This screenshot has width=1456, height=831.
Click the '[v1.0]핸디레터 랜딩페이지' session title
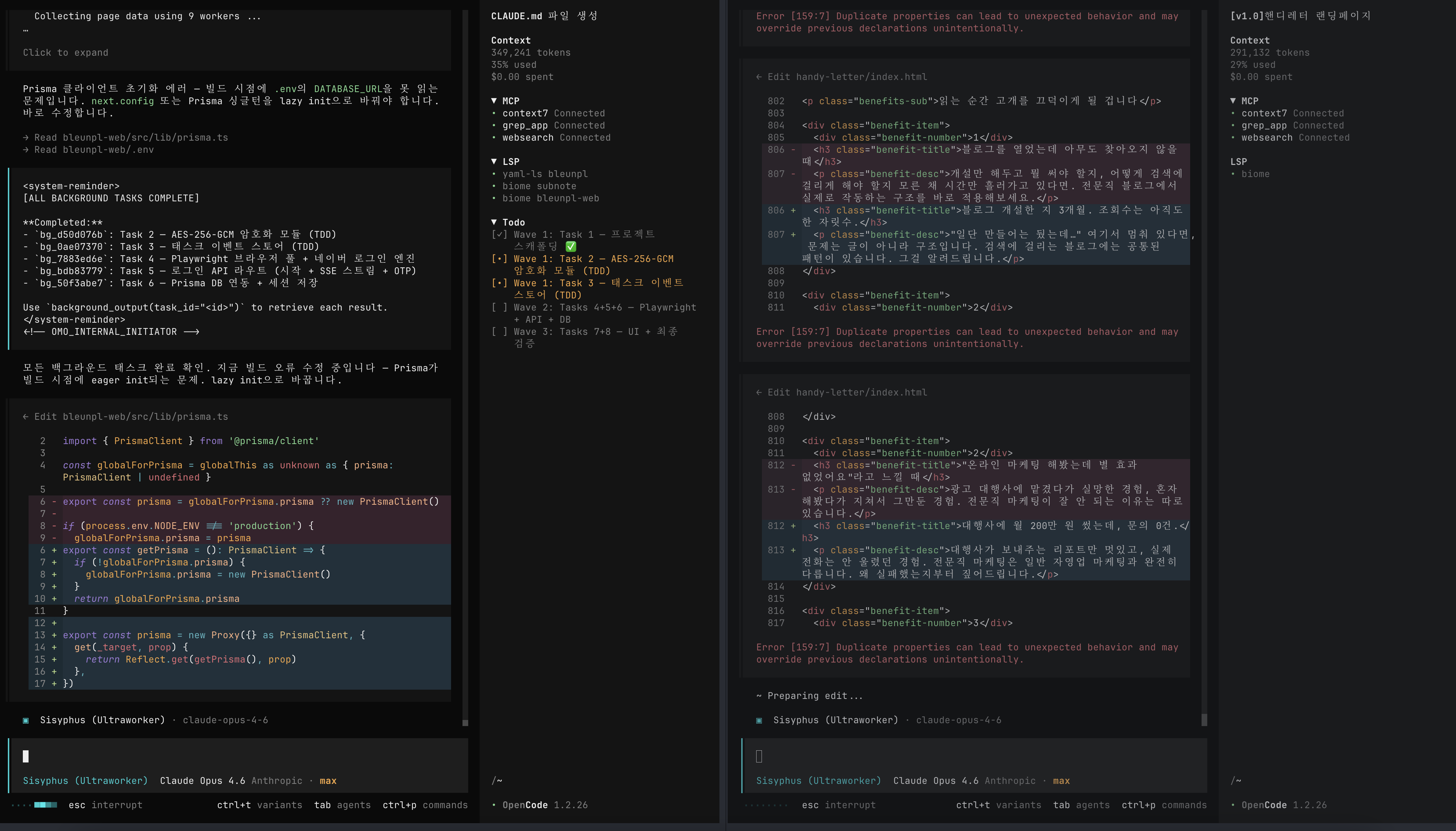1300,16
